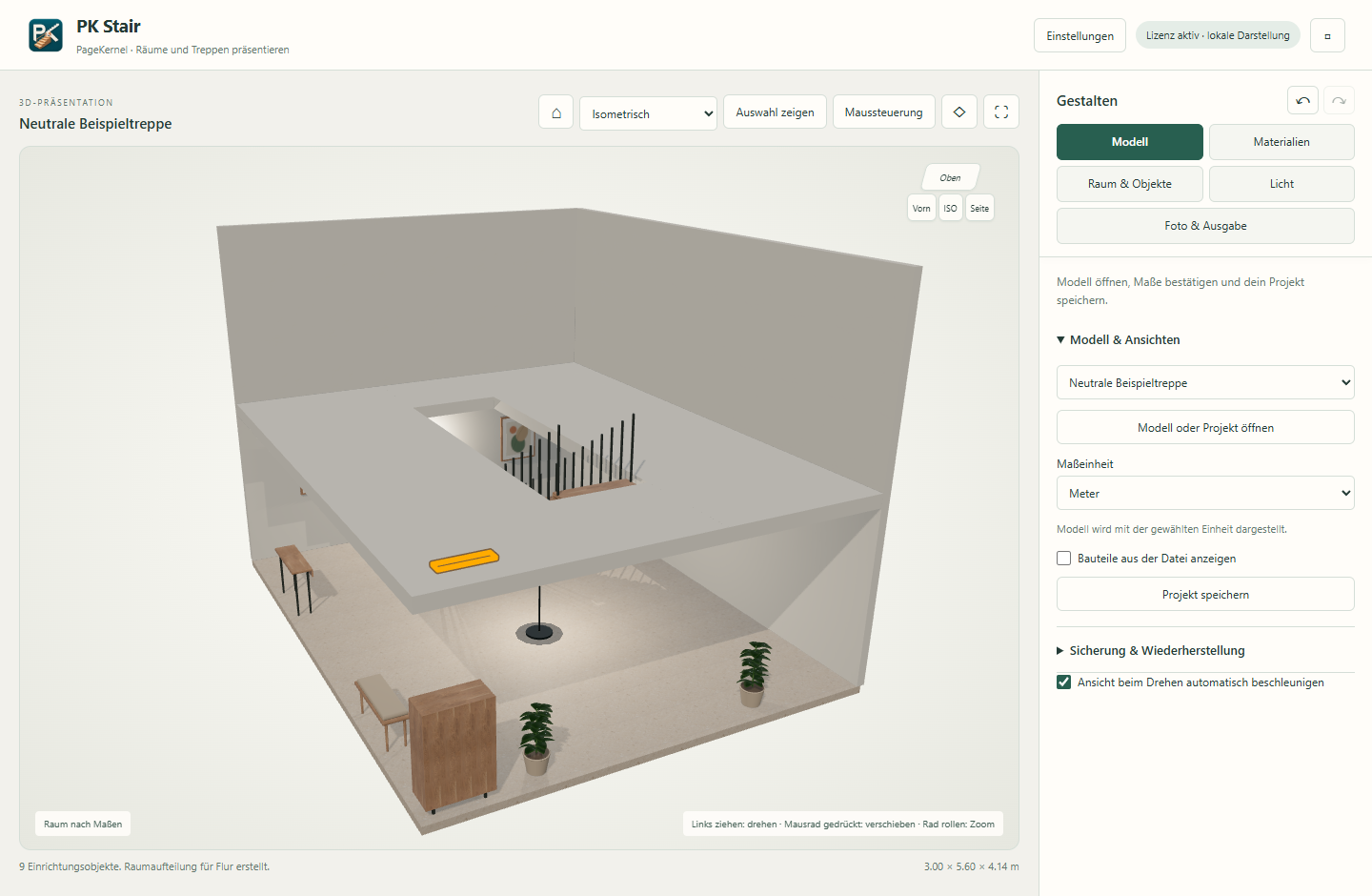Select the ISO view cube button
1372x896 pixels.
pos(950,208)
